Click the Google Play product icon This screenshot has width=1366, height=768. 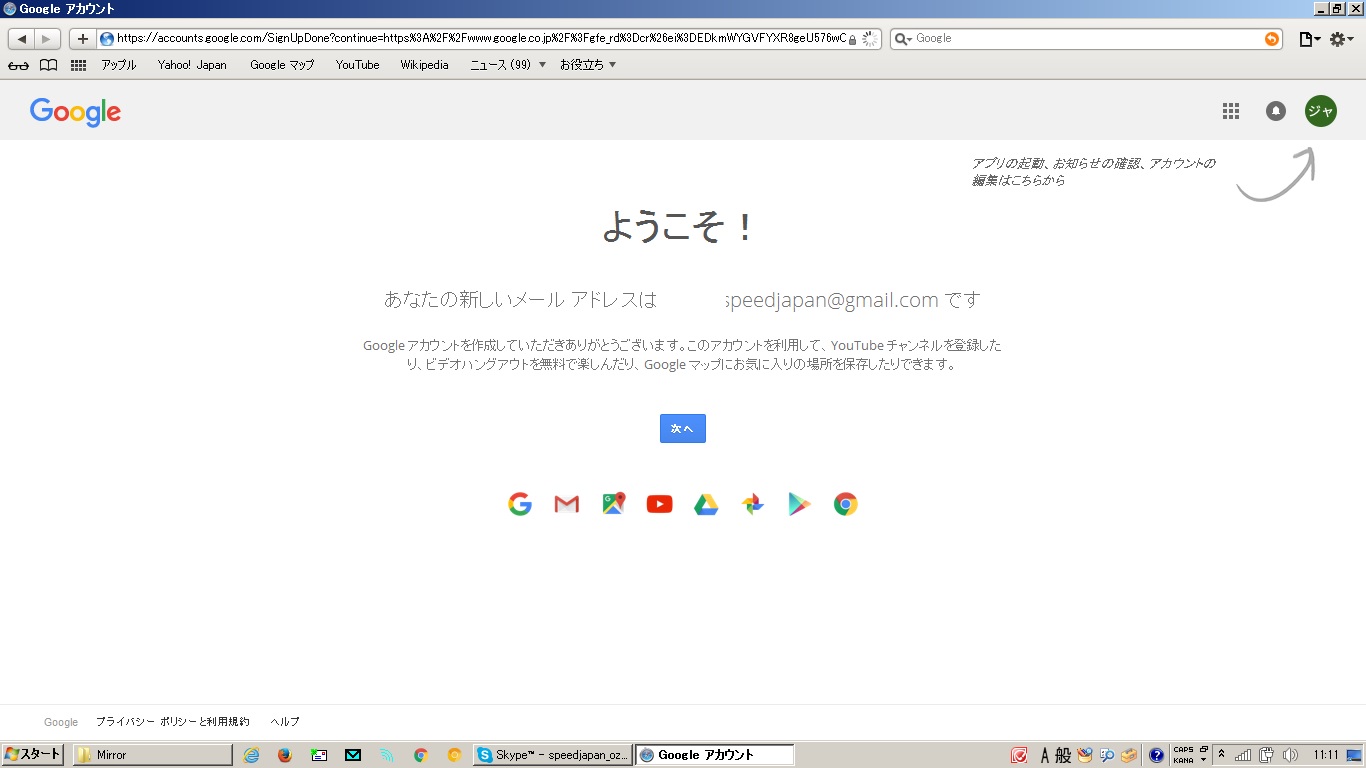coord(799,504)
